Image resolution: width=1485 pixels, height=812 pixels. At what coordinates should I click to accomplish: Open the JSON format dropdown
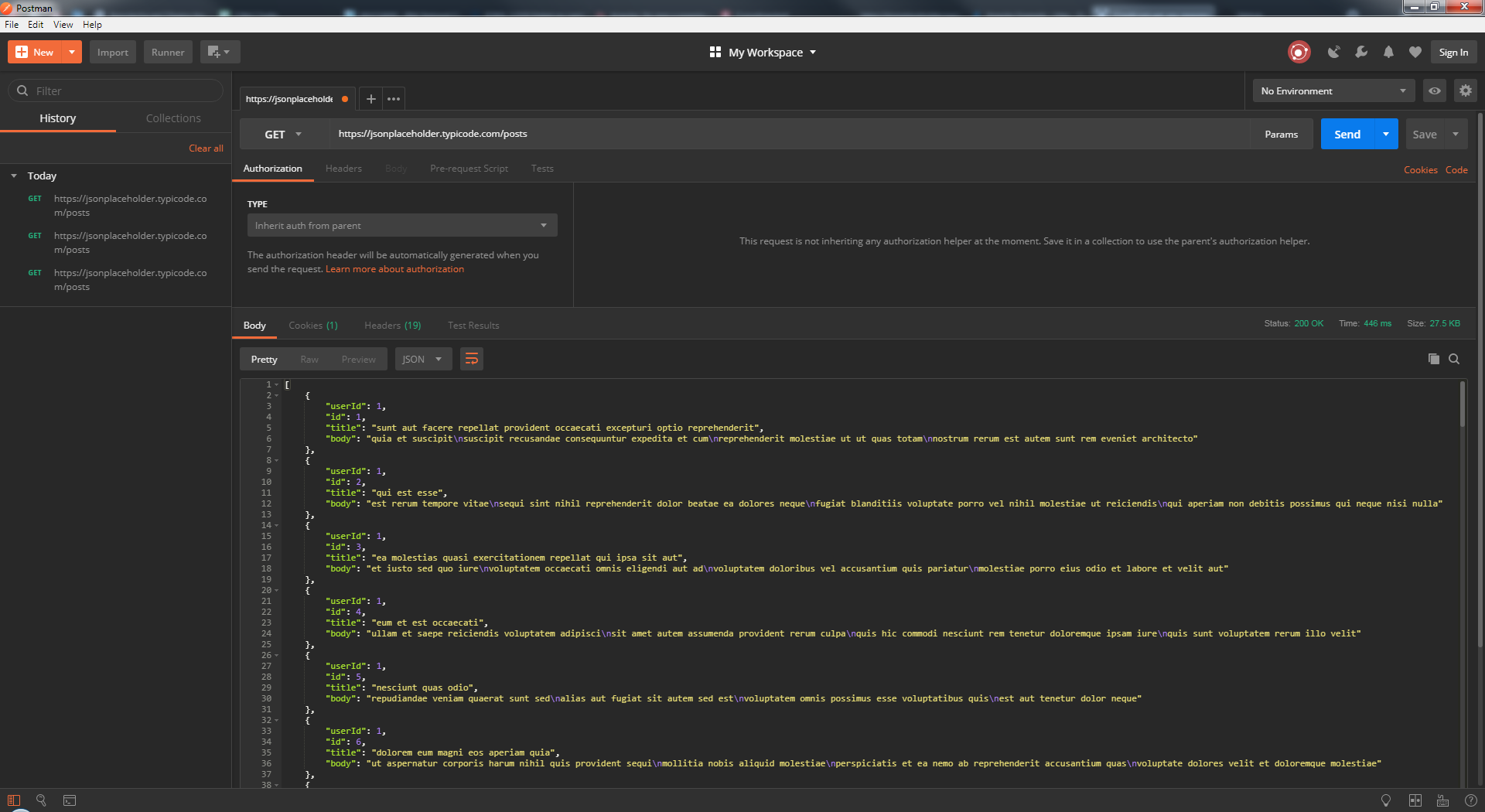pos(423,359)
